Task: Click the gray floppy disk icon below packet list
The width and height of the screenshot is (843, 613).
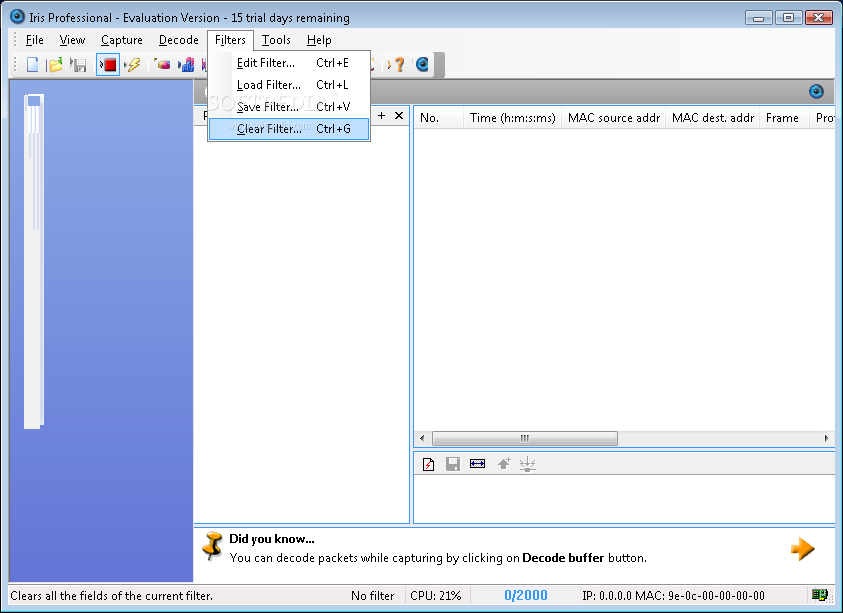Action: [453, 464]
